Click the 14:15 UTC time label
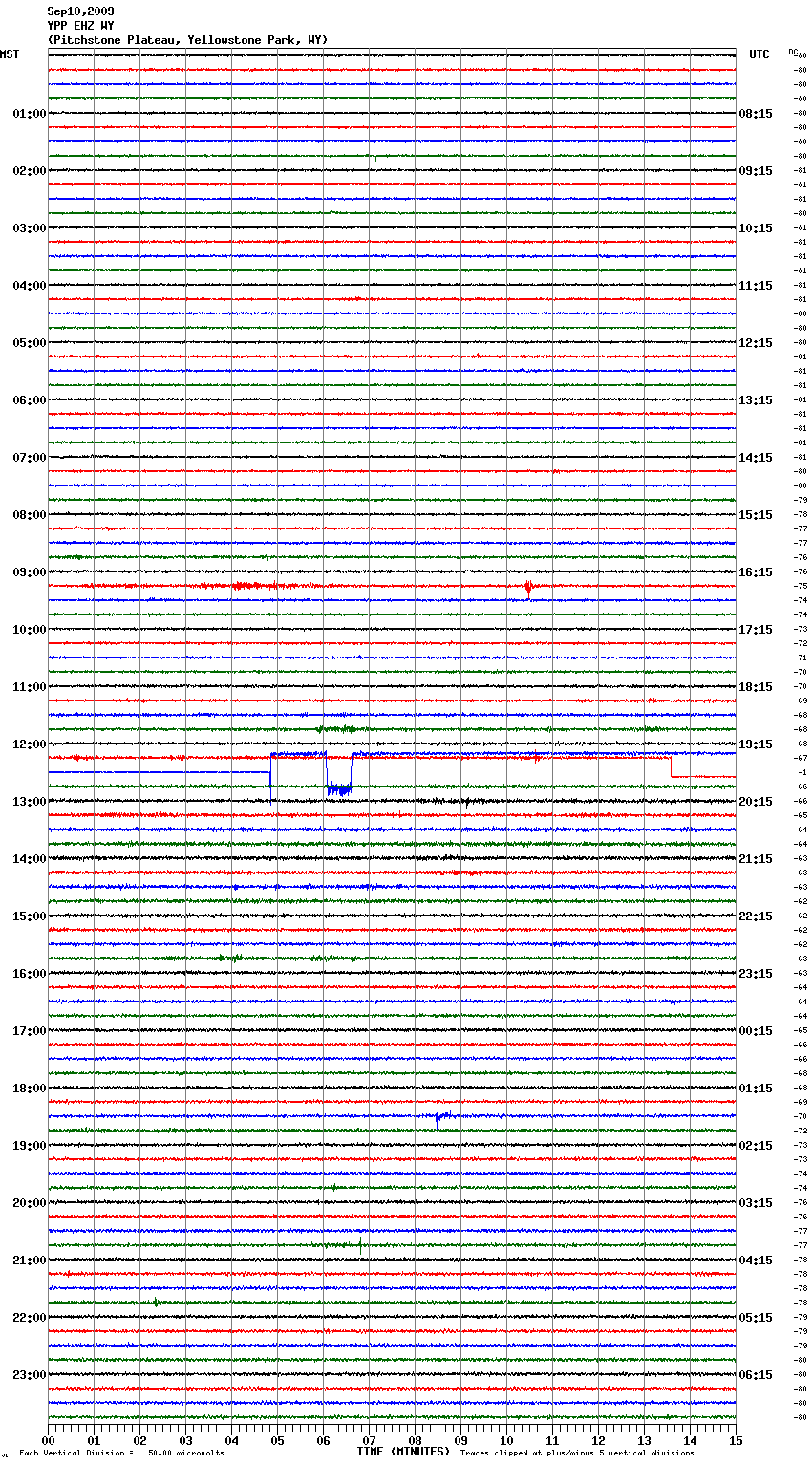This screenshot has height=1466, width=812. [756, 458]
